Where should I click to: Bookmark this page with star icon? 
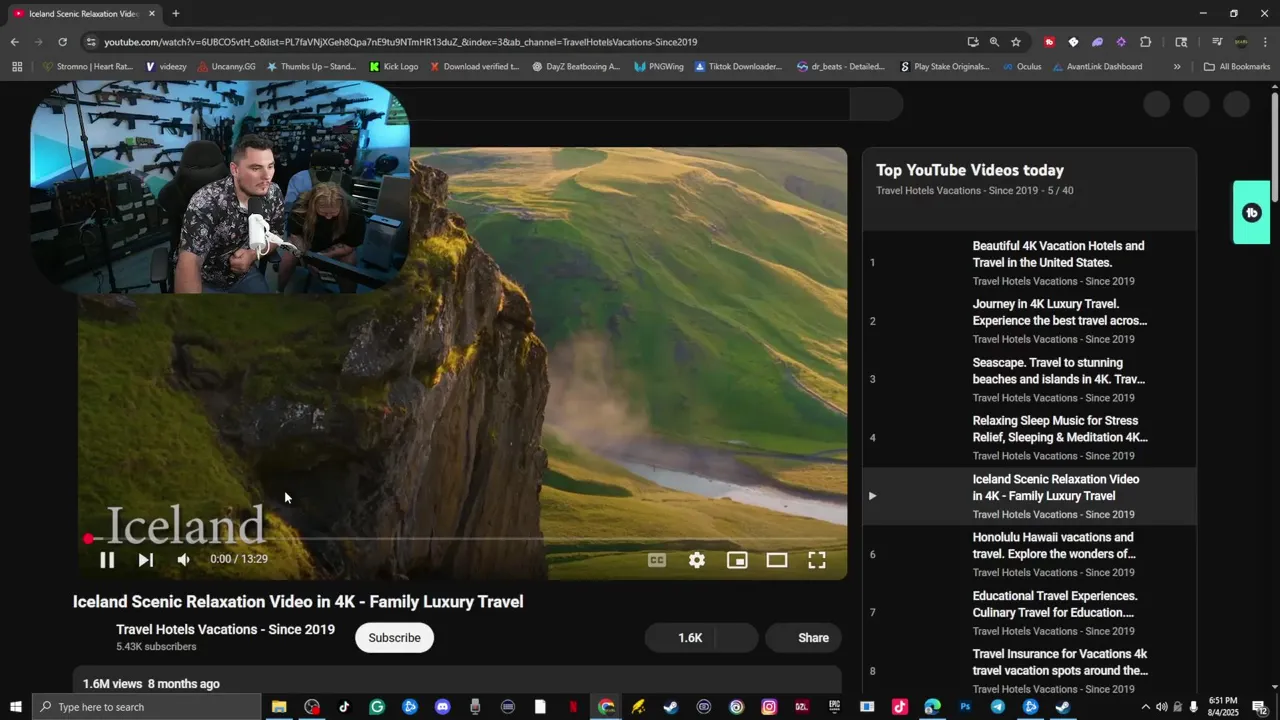click(1016, 42)
